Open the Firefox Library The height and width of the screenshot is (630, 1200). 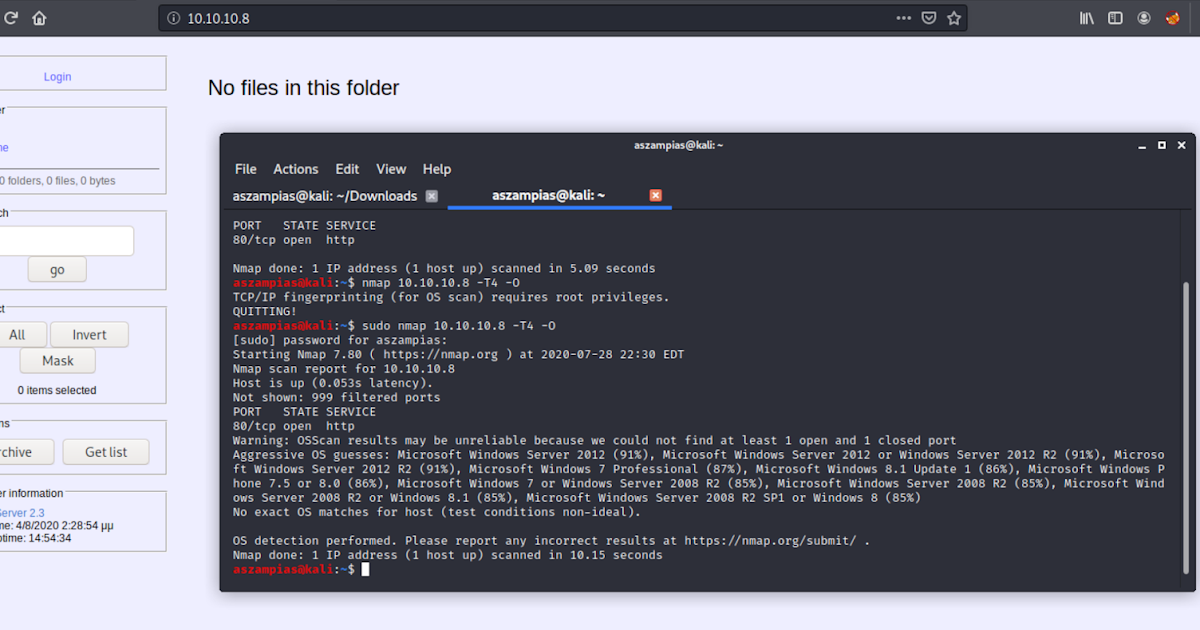click(x=1086, y=17)
